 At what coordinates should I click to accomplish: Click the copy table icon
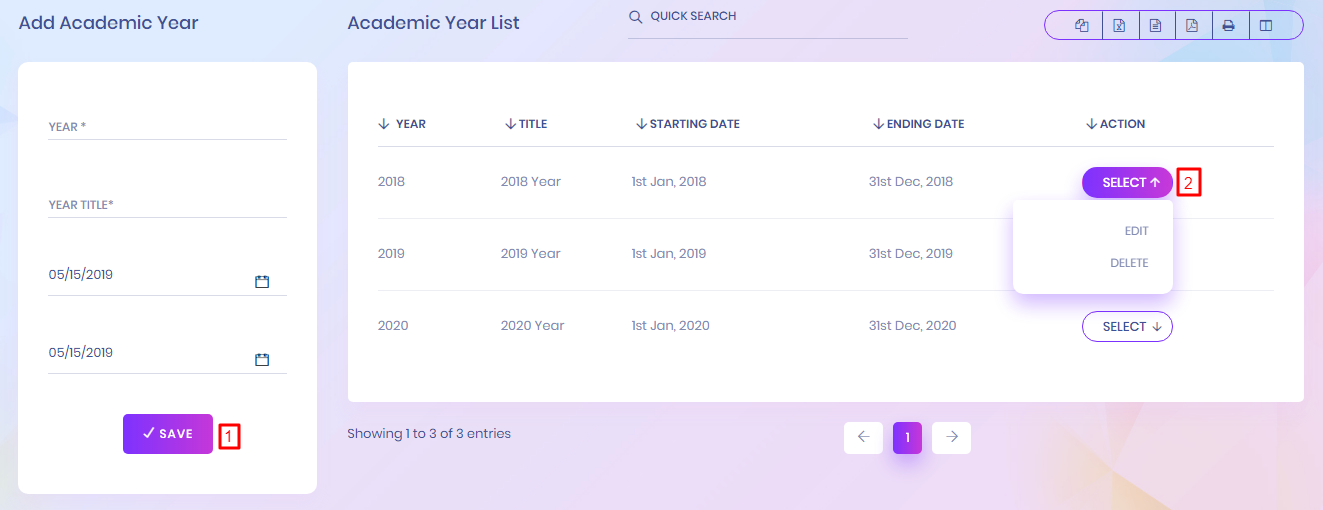click(x=1081, y=25)
